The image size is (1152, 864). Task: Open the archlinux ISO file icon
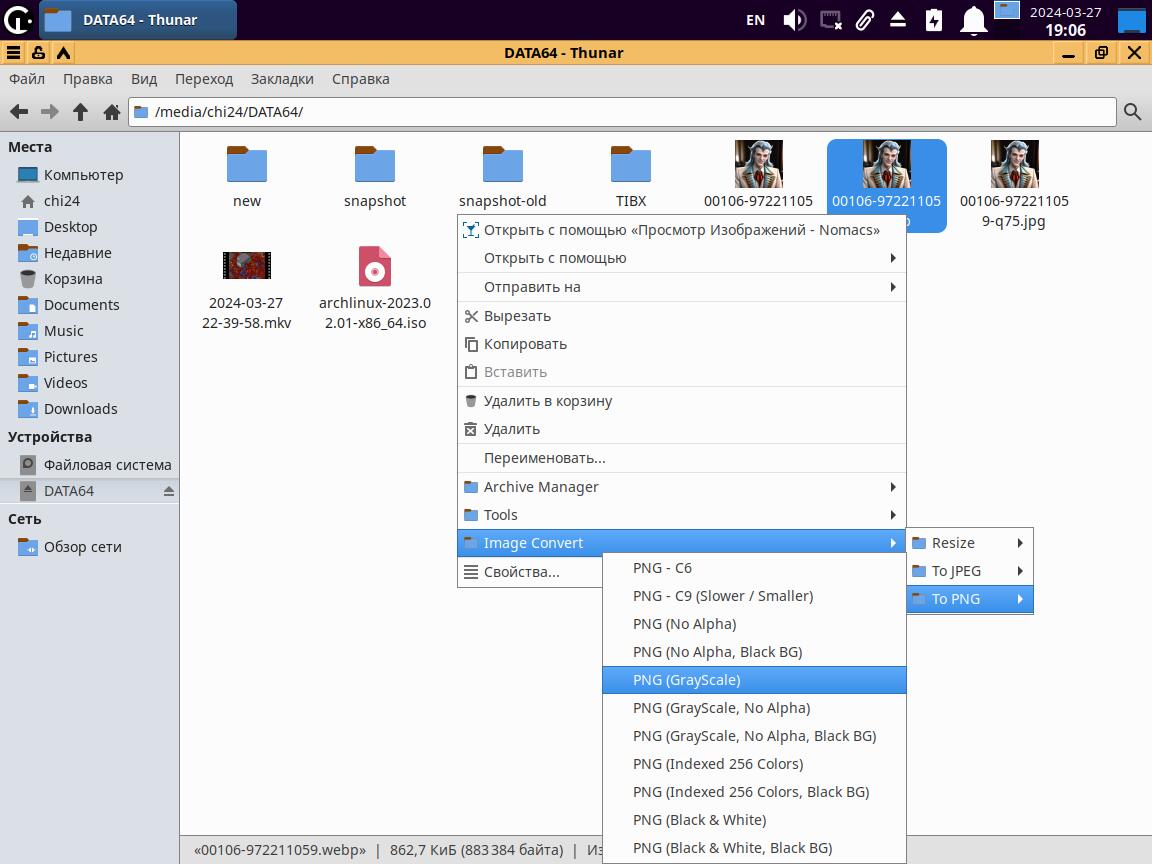374,267
